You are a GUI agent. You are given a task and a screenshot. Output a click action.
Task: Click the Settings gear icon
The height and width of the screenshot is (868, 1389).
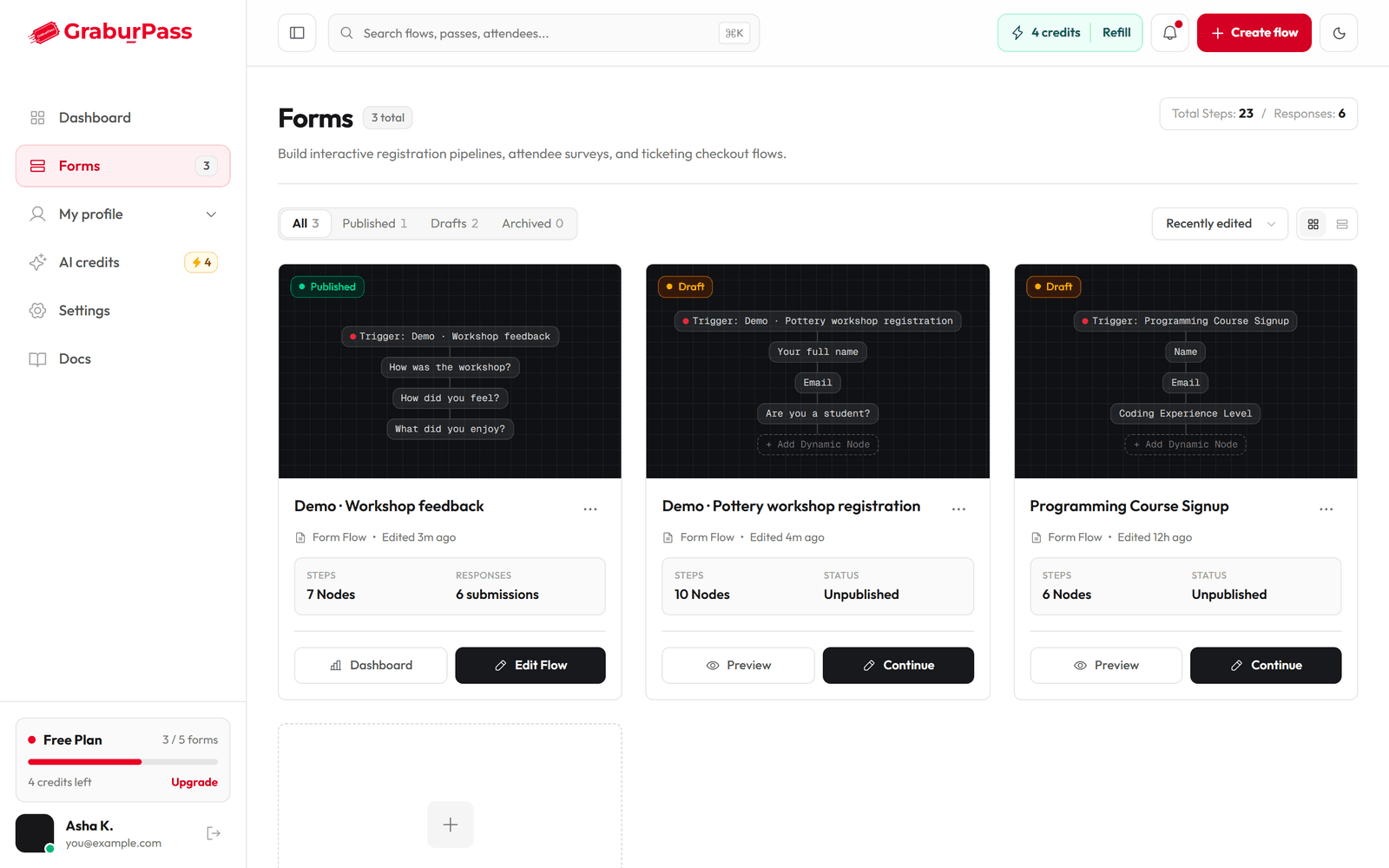(37, 311)
